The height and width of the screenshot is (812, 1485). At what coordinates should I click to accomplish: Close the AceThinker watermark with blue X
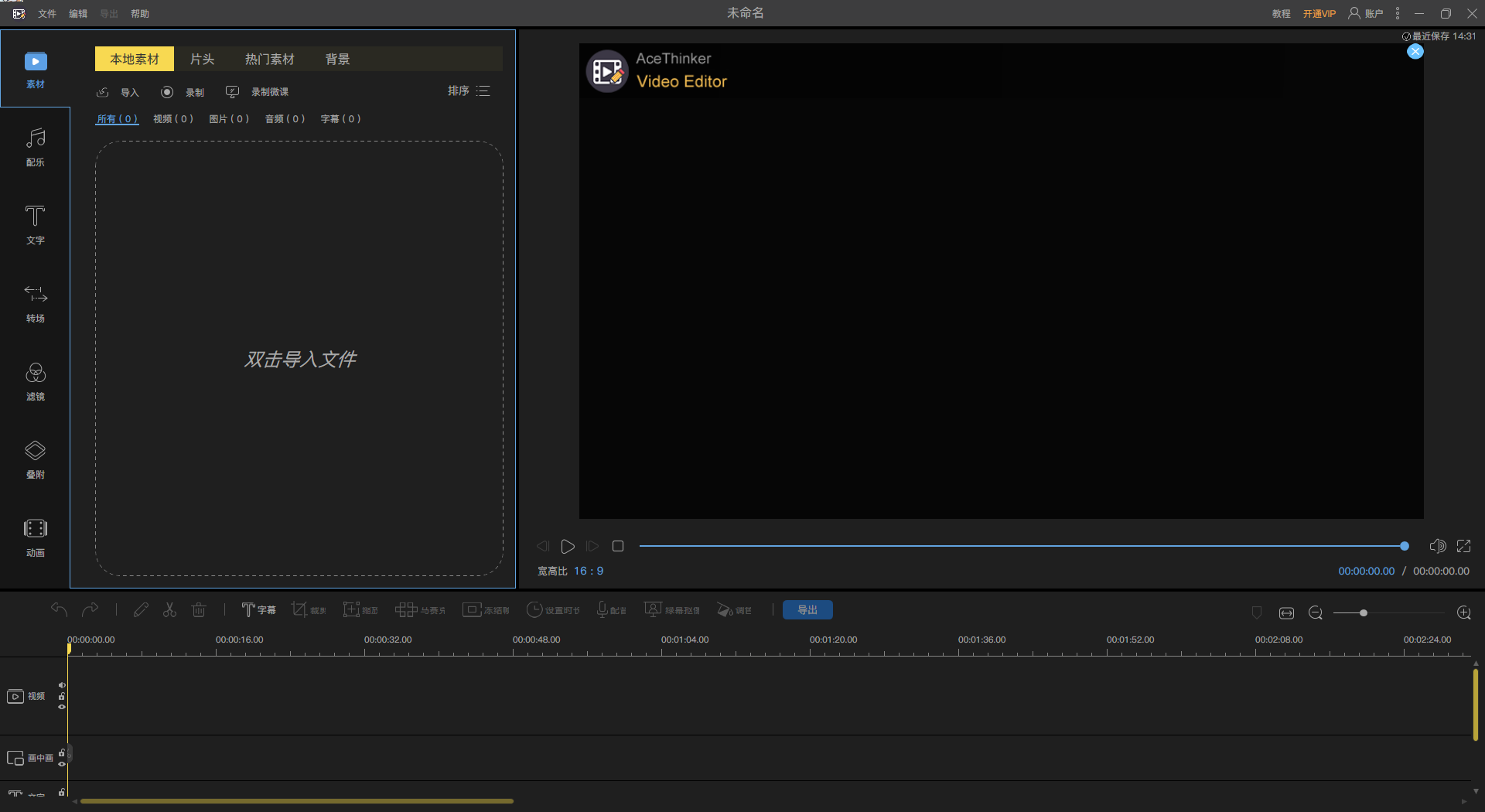[x=1415, y=51]
